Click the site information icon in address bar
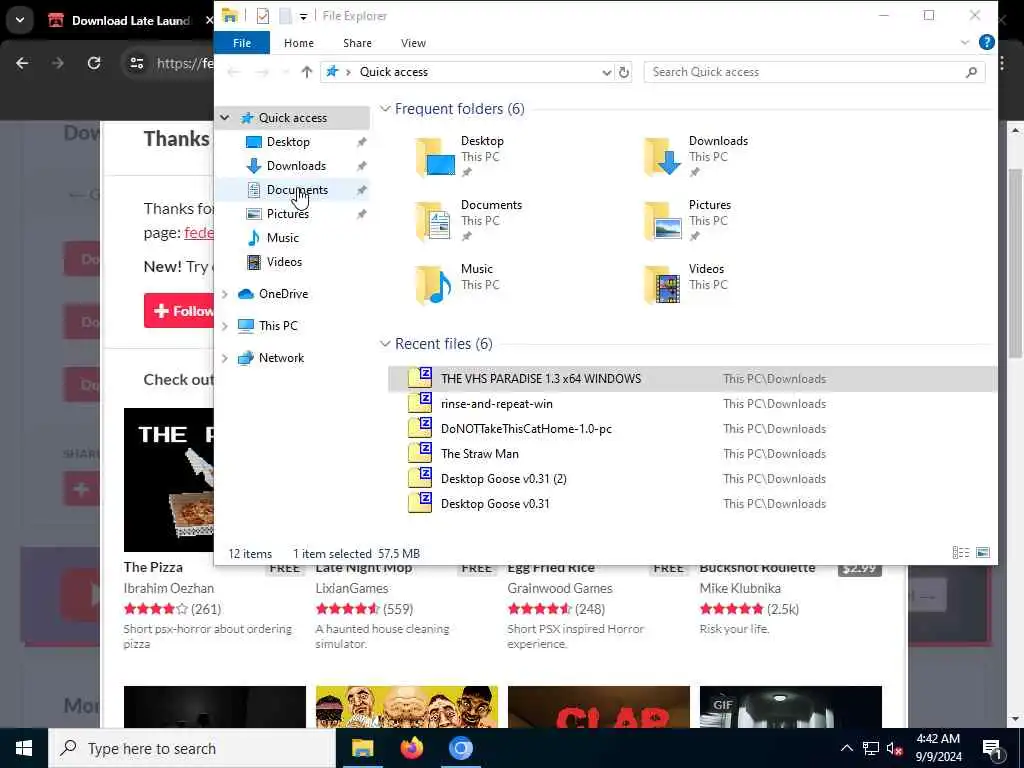 (x=136, y=63)
